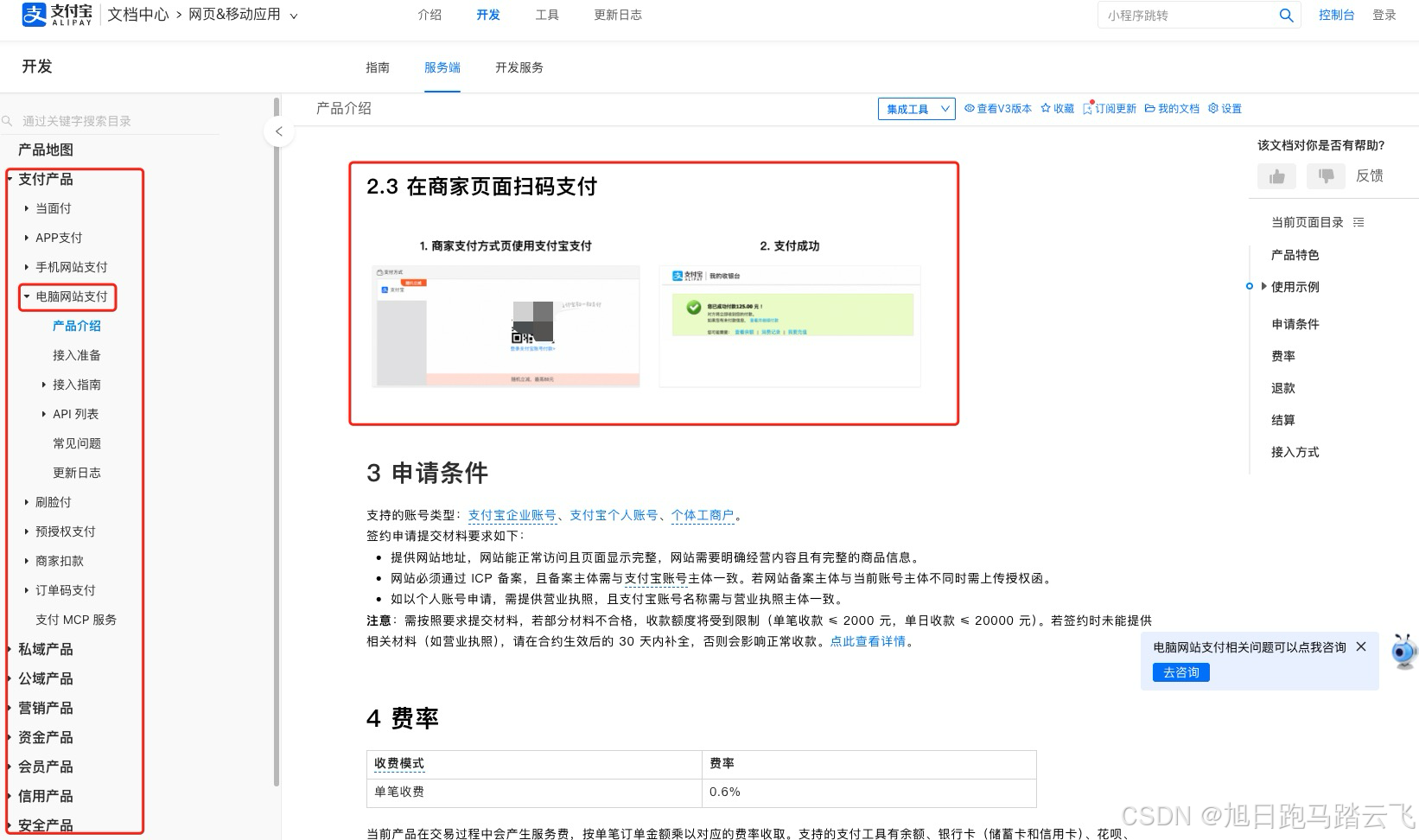Click the sidebar vertical scrollbar
This screenshot has width=1419, height=840.
pos(277,441)
